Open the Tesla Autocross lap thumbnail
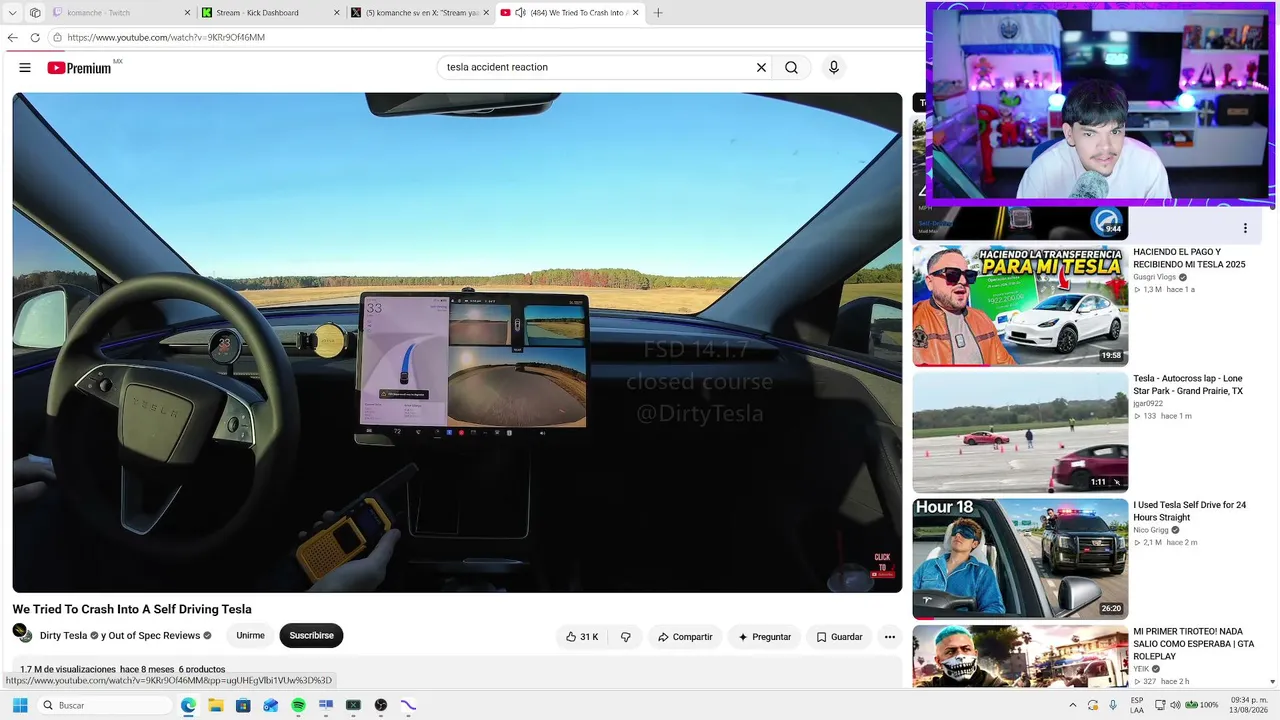The image size is (1280, 720). [1020, 432]
